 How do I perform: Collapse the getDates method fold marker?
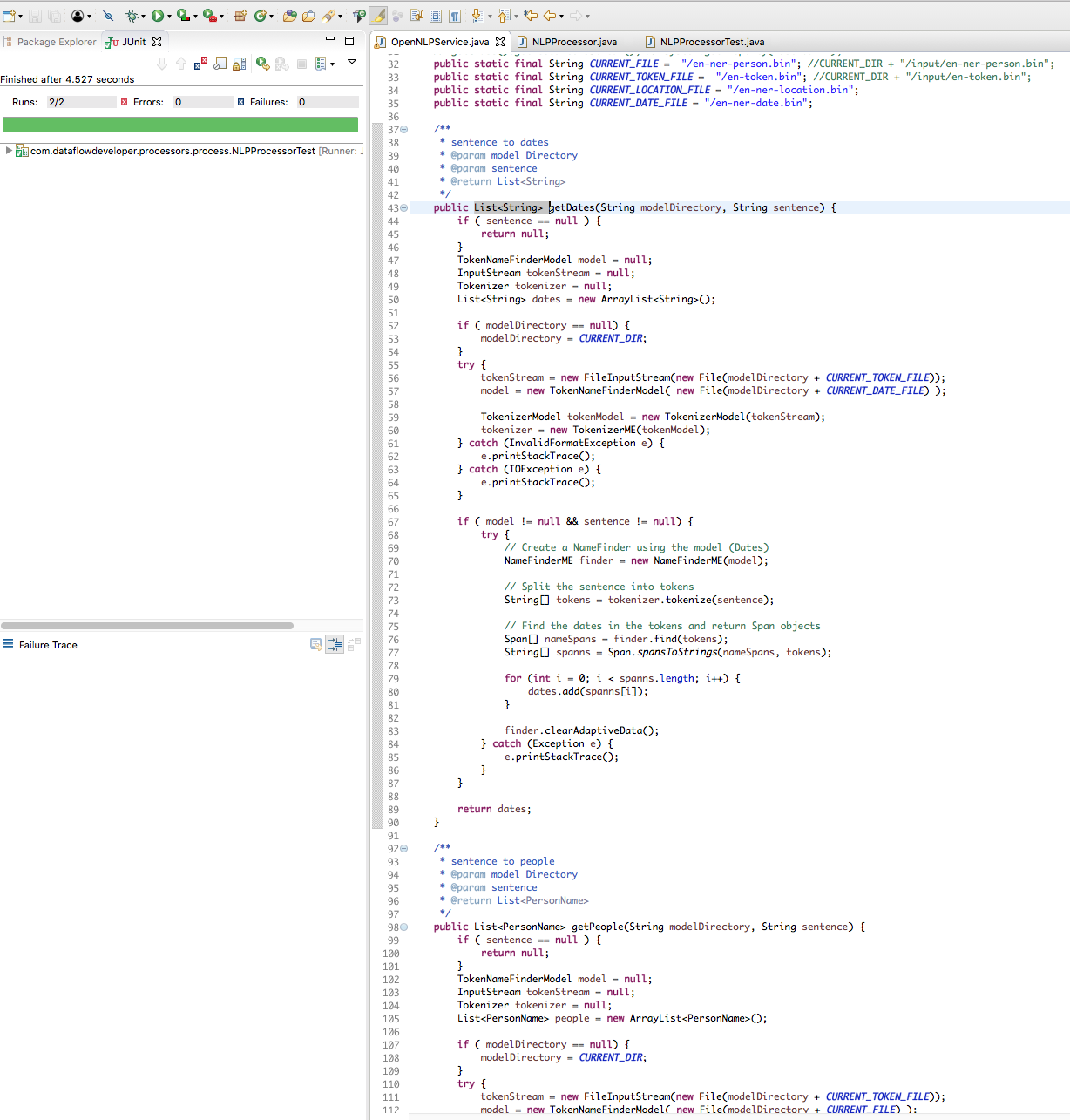[x=404, y=208]
